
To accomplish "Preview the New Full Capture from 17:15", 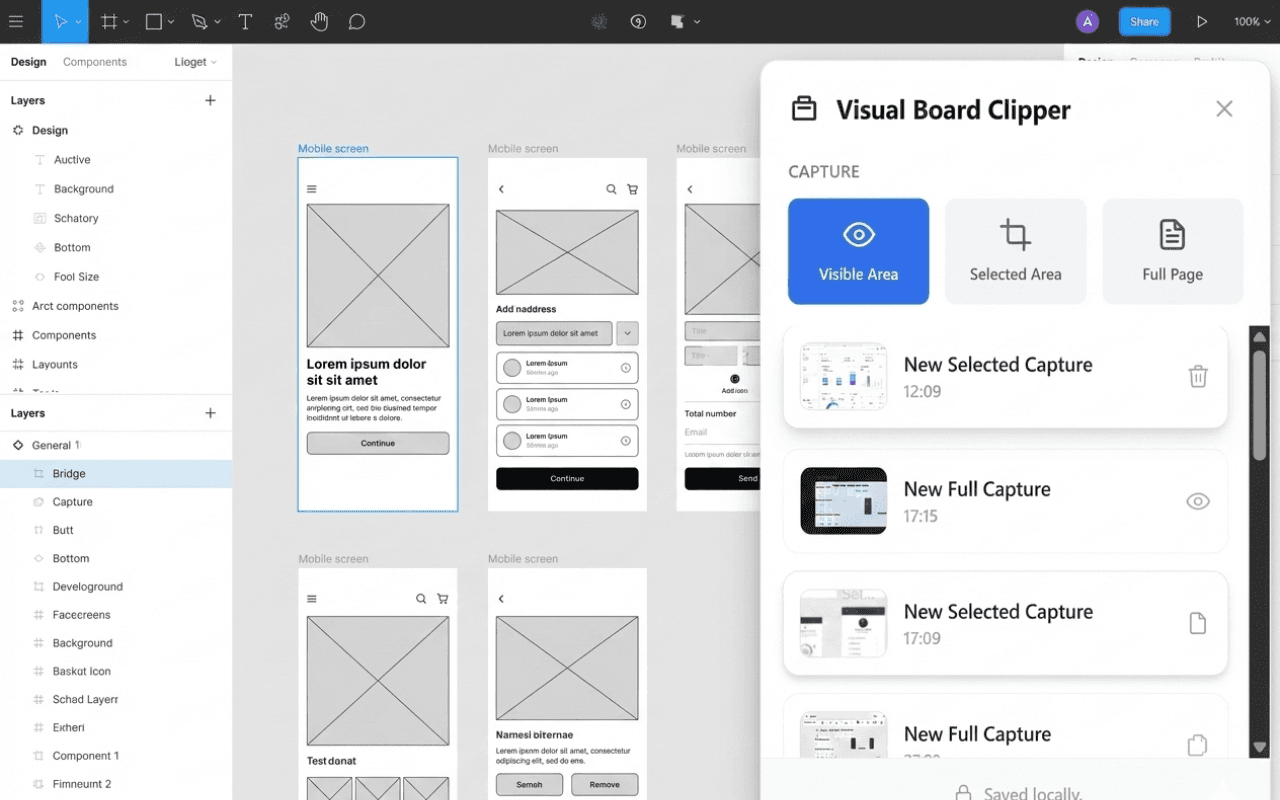I will (1197, 501).
